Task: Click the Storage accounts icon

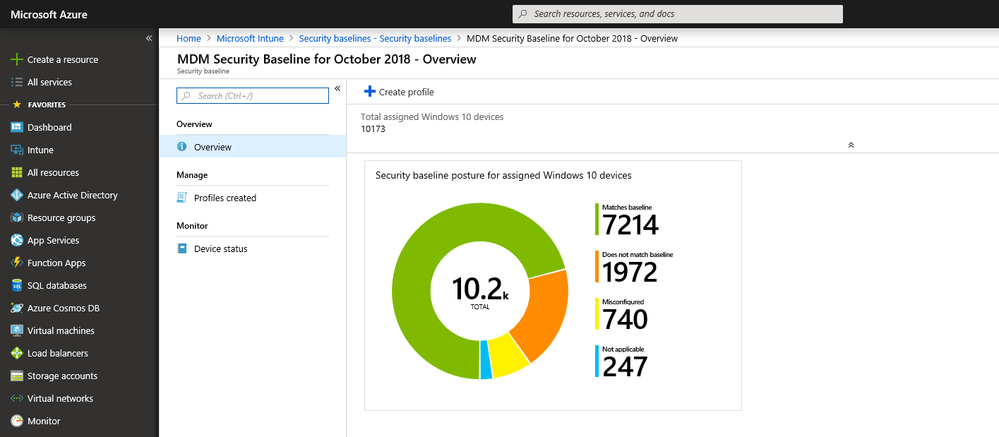Action: (x=17, y=376)
